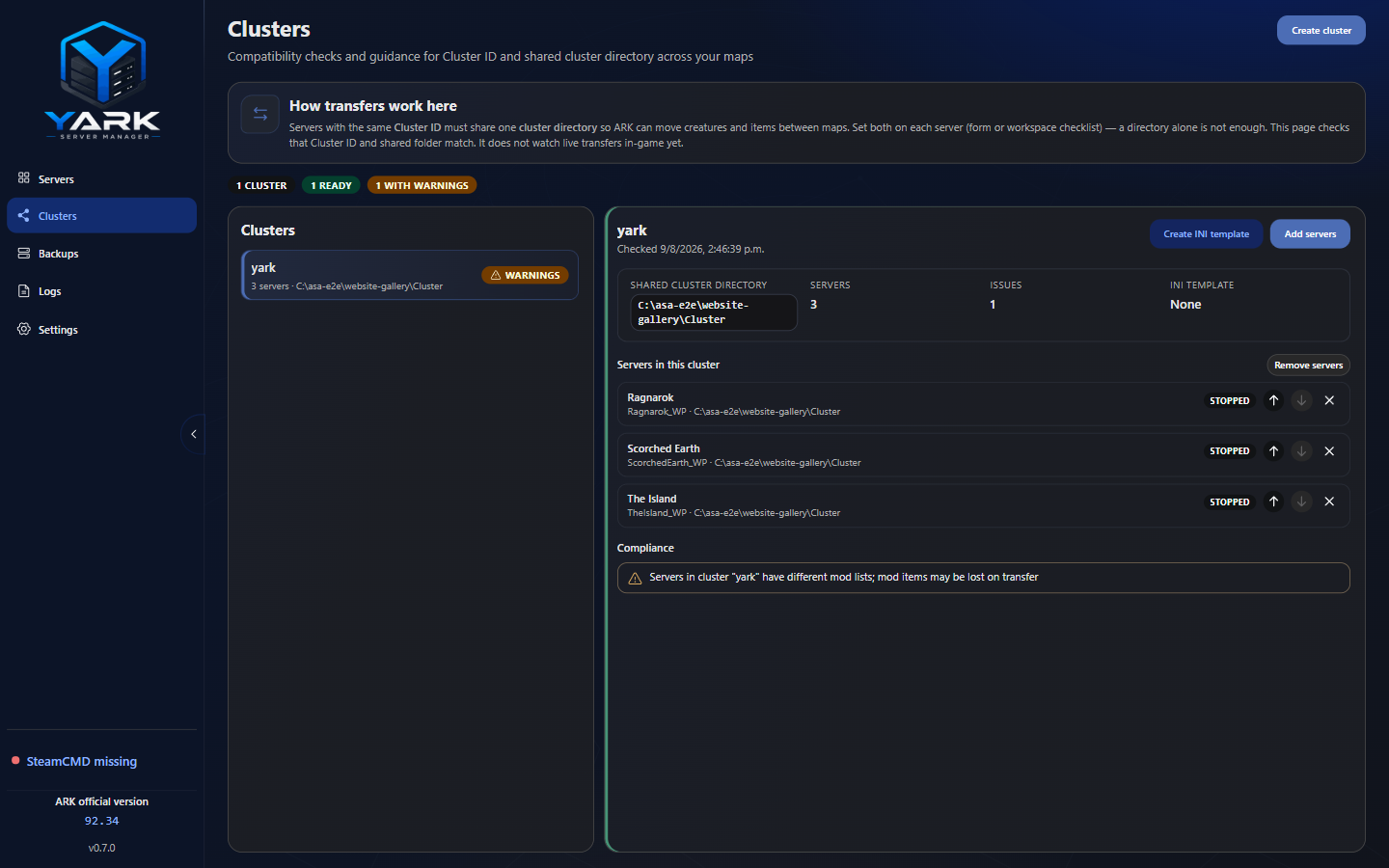The width and height of the screenshot is (1389, 868).
Task: Remove Ragnarok from cluster with X
Action: [x=1329, y=400]
